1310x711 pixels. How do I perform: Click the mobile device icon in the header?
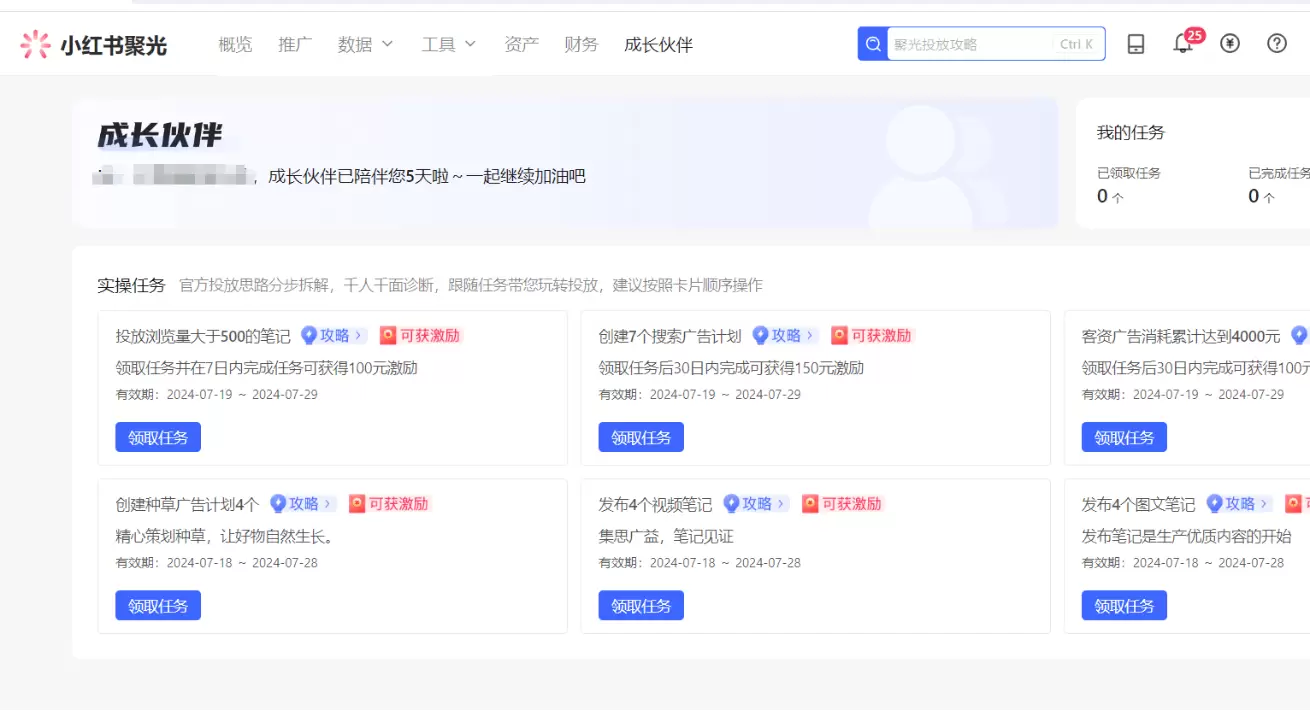pyautogui.click(x=1135, y=43)
